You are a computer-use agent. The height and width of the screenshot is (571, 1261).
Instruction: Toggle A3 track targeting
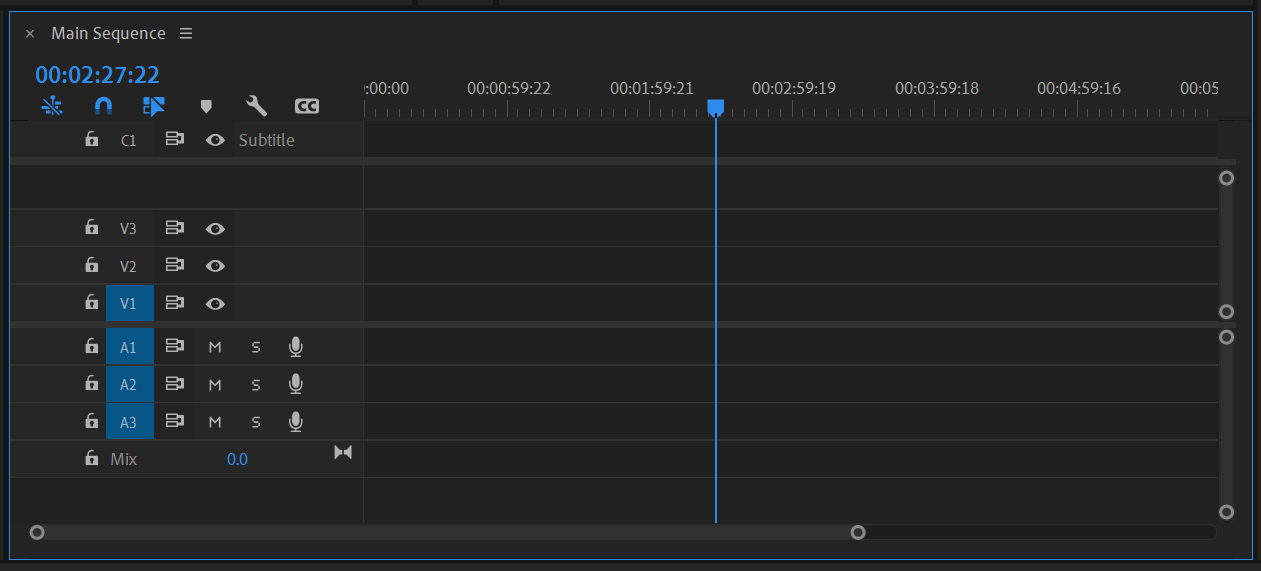(130, 422)
